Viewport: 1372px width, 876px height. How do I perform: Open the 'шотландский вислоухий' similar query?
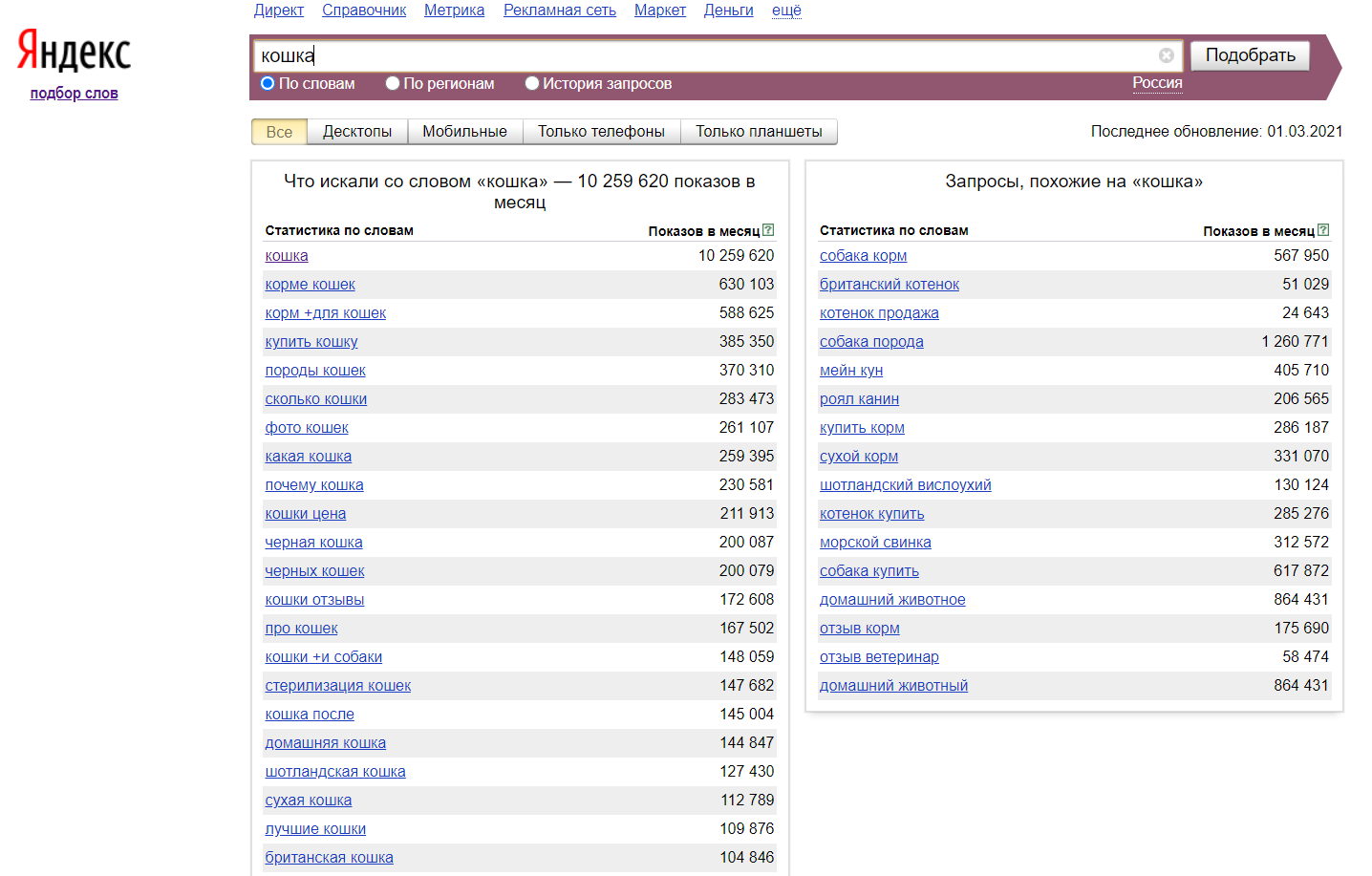(x=906, y=485)
